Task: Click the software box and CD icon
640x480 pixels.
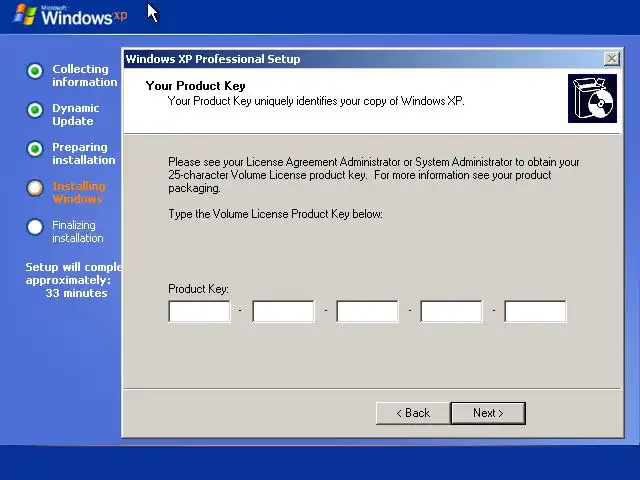Action: (x=592, y=98)
